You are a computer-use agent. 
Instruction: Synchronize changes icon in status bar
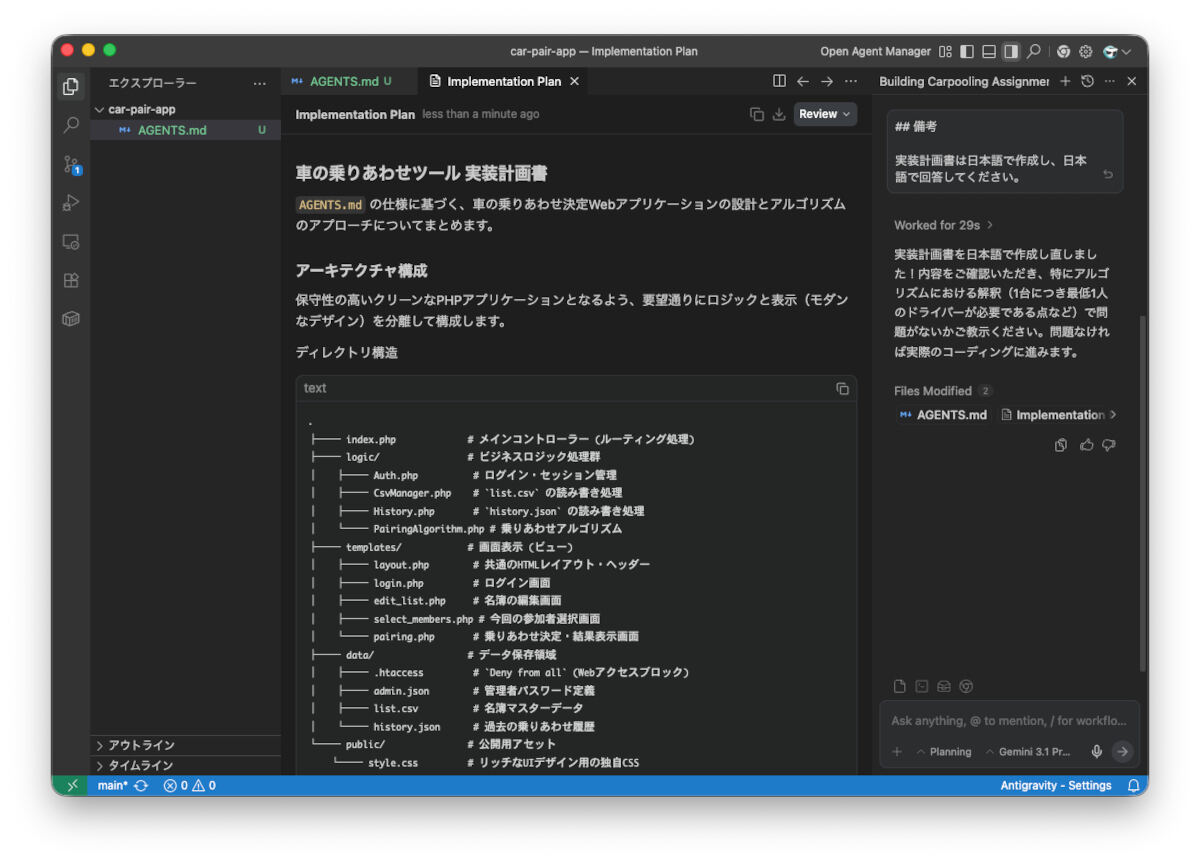[141, 786]
